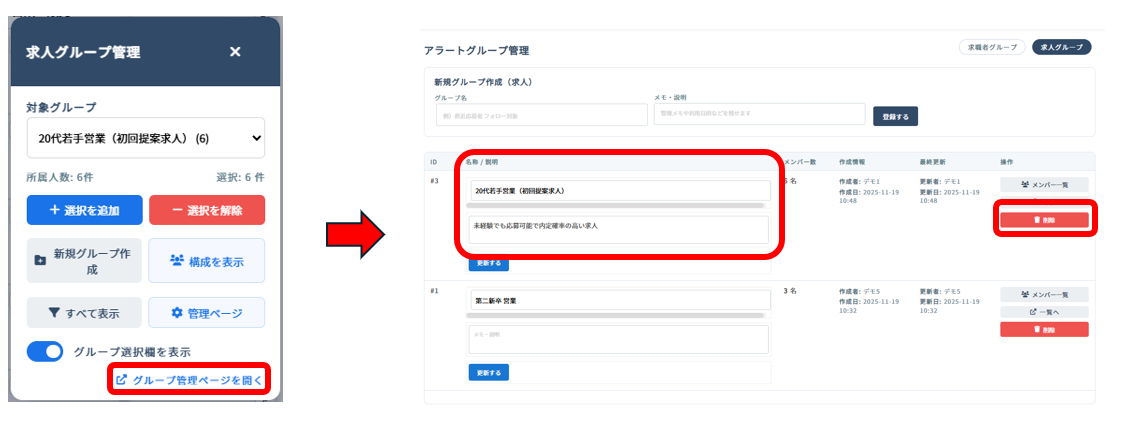
Task: Toggle the グループ選択欄を表示 switch
Action: (45, 351)
